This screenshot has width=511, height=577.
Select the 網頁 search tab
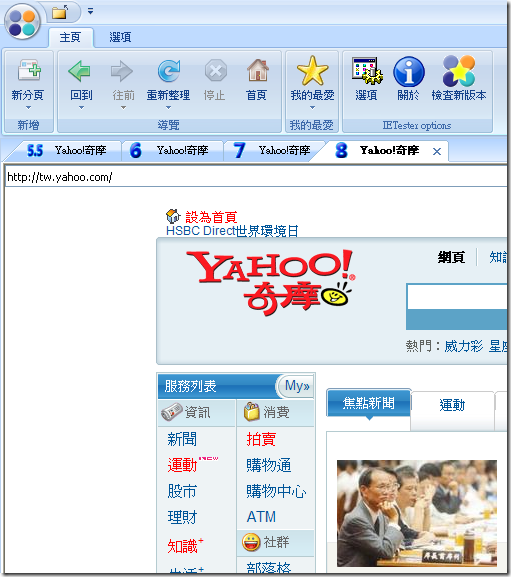pos(451,257)
